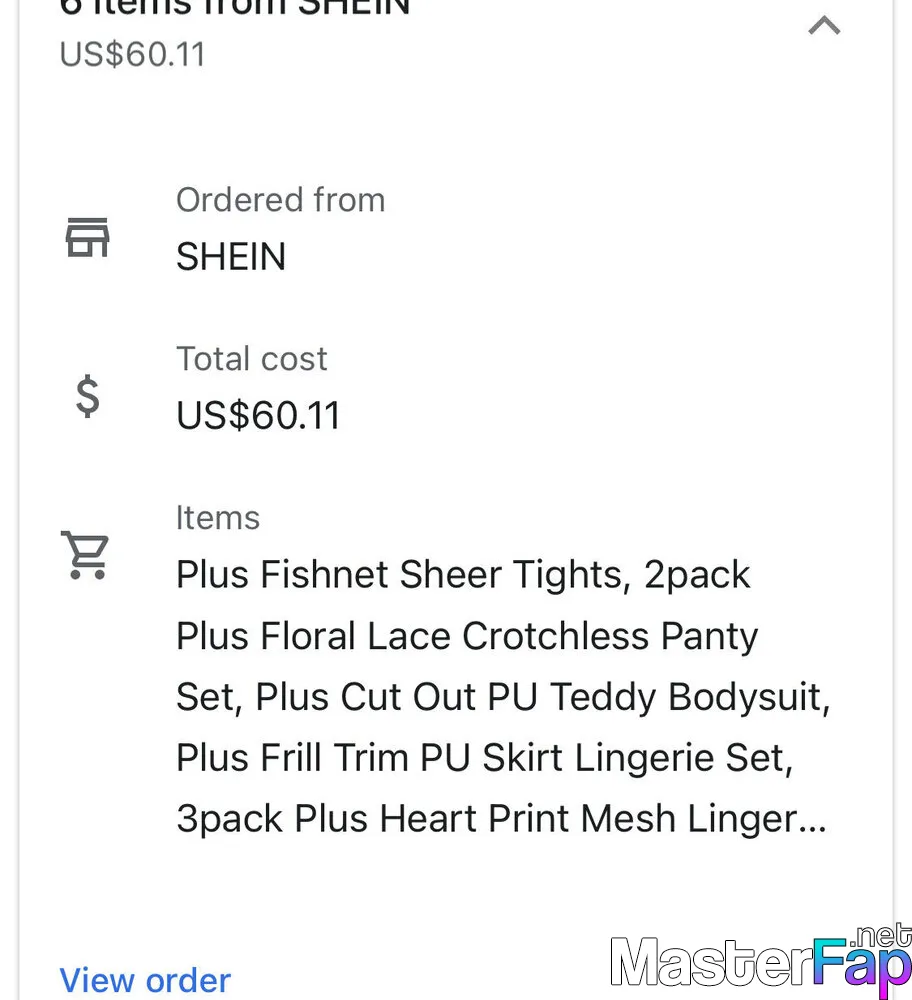The height and width of the screenshot is (1000, 912).
Task: Click 'Plus Fishnet Sheer Tights, 2pack' text
Action: (463, 575)
